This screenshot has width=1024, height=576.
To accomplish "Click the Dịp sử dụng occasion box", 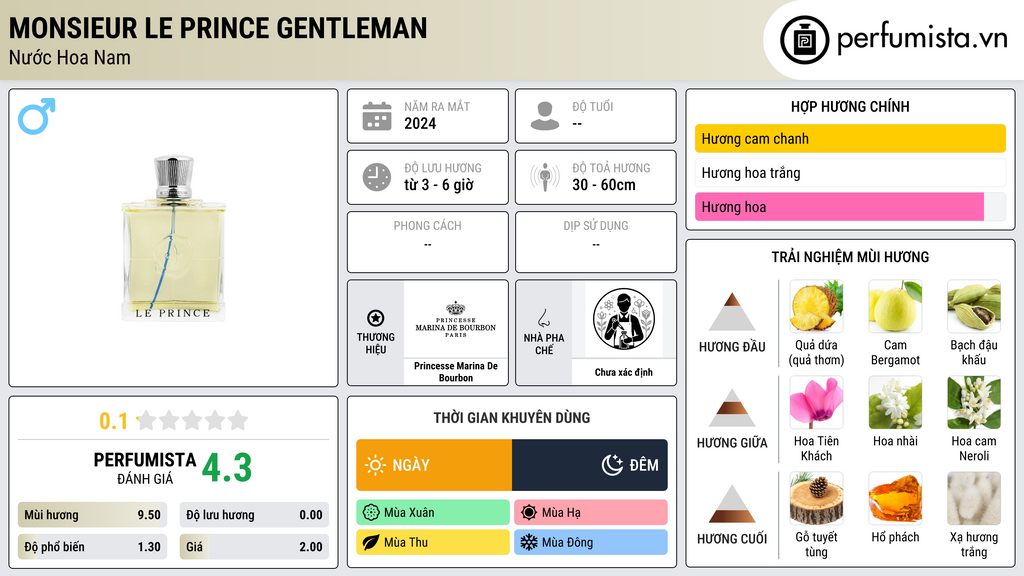I will 596,242.
